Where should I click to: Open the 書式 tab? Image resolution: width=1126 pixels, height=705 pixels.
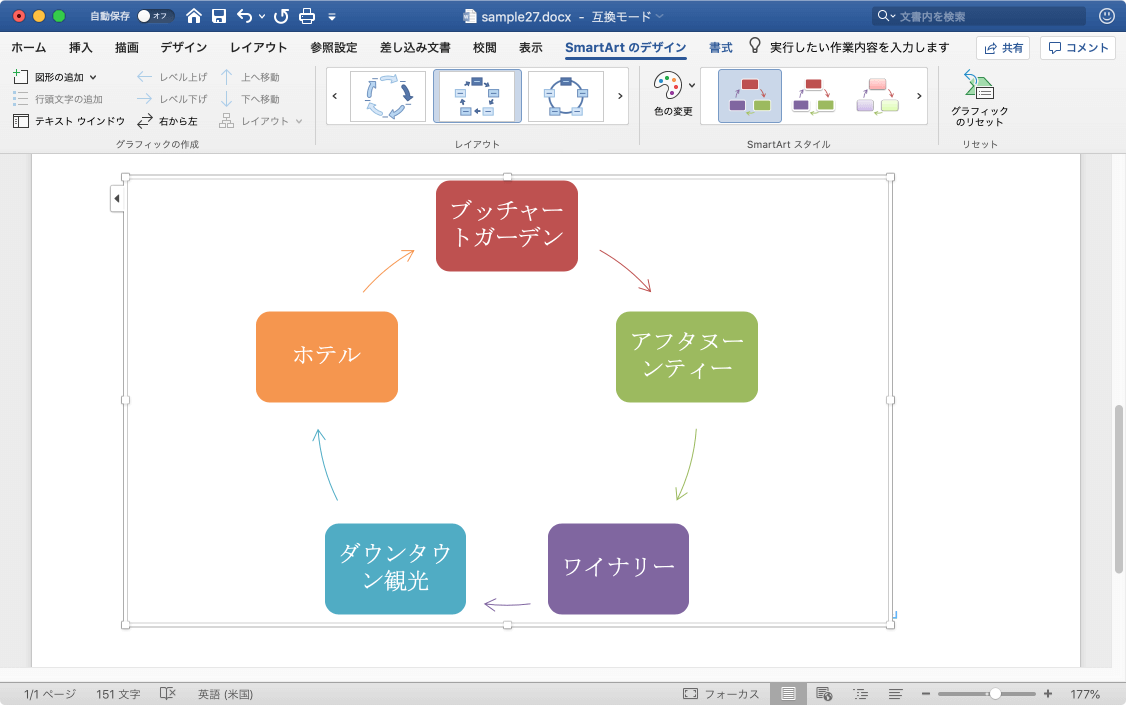point(720,47)
